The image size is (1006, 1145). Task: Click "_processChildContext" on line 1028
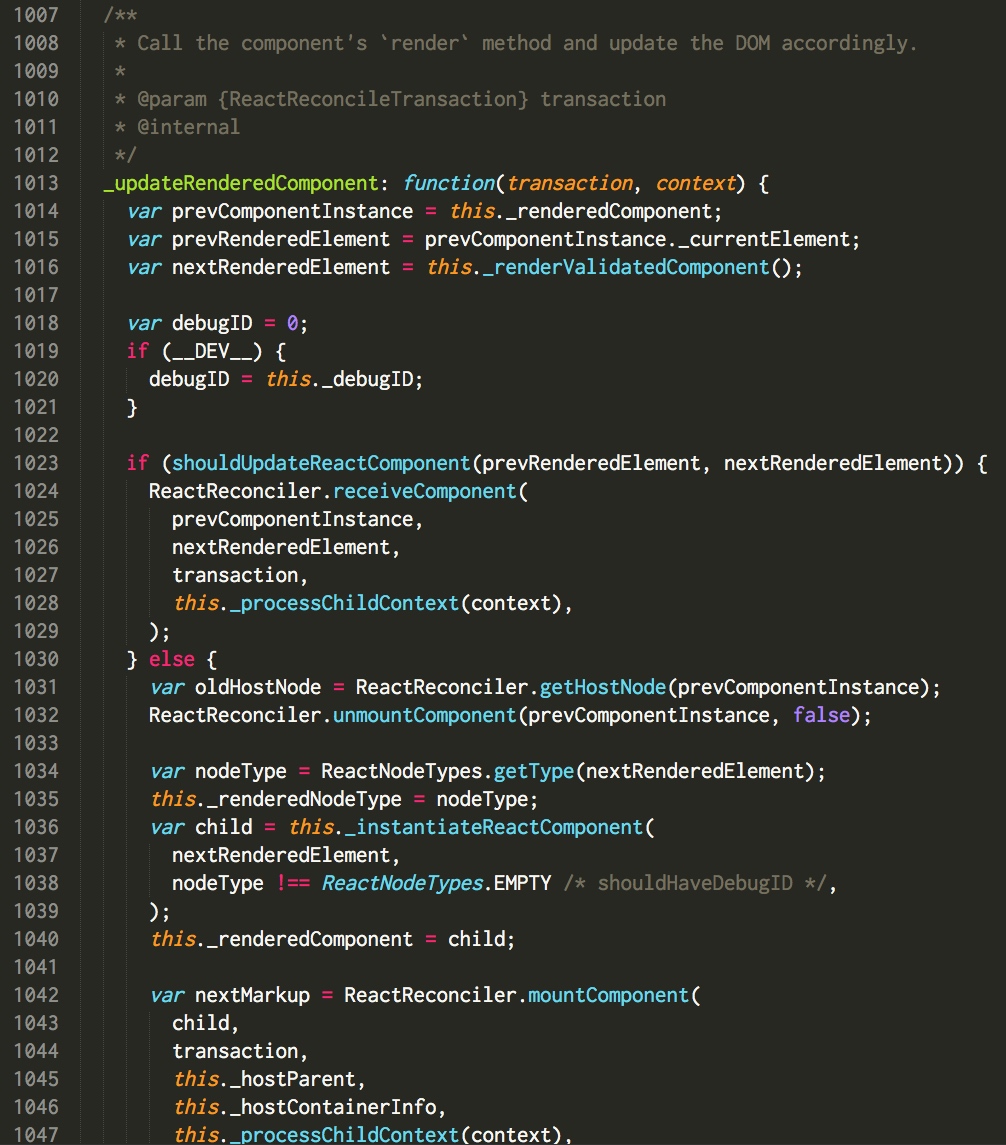(x=344, y=603)
